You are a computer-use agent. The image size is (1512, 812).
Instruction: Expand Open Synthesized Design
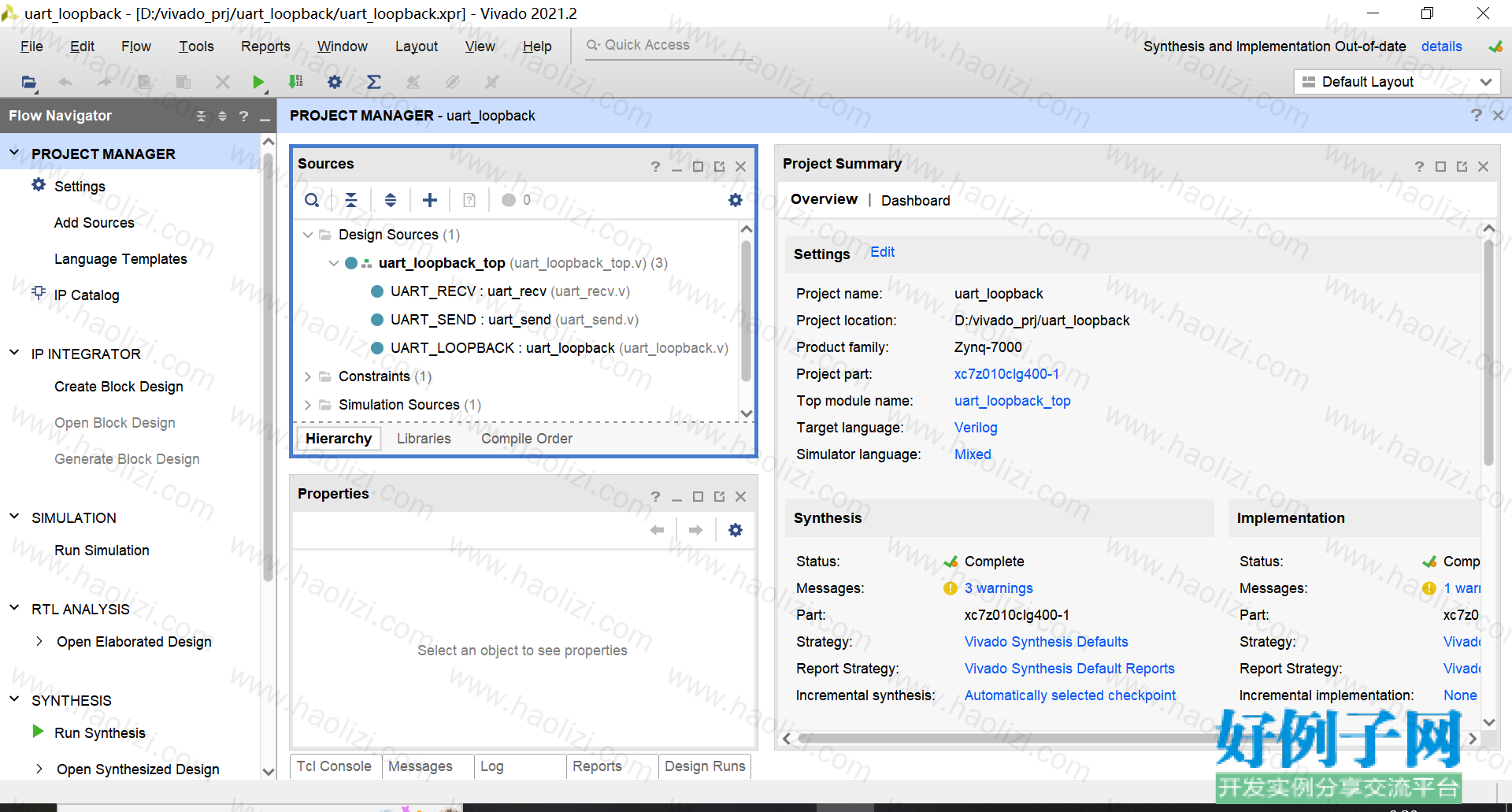pyautogui.click(x=39, y=769)
